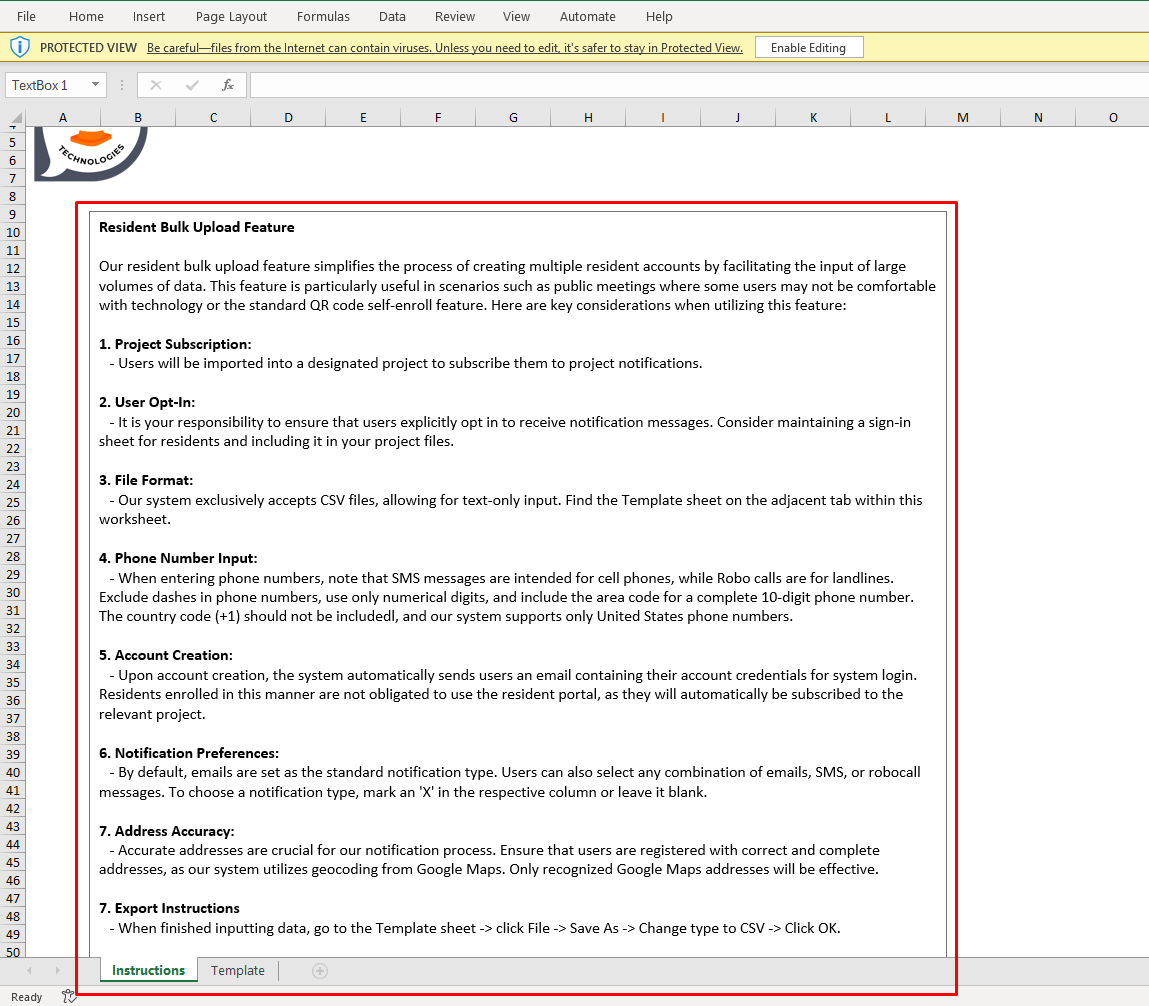
Task: Click the '3. File Format:' heading
Action: 146,481
